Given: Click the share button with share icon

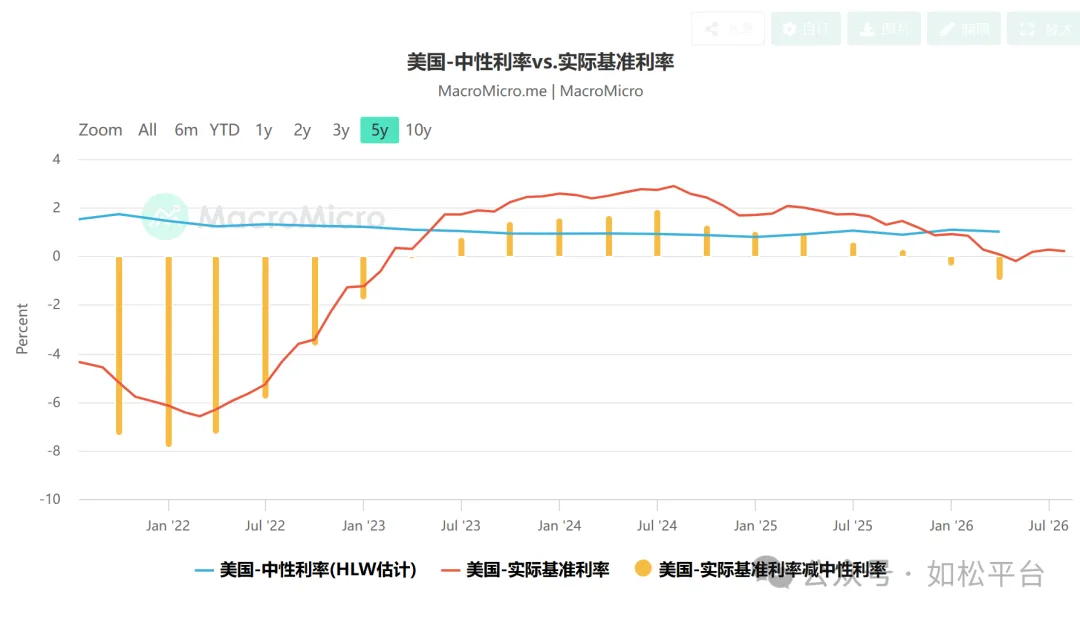Looking at the screenshot, I should 728,29.
